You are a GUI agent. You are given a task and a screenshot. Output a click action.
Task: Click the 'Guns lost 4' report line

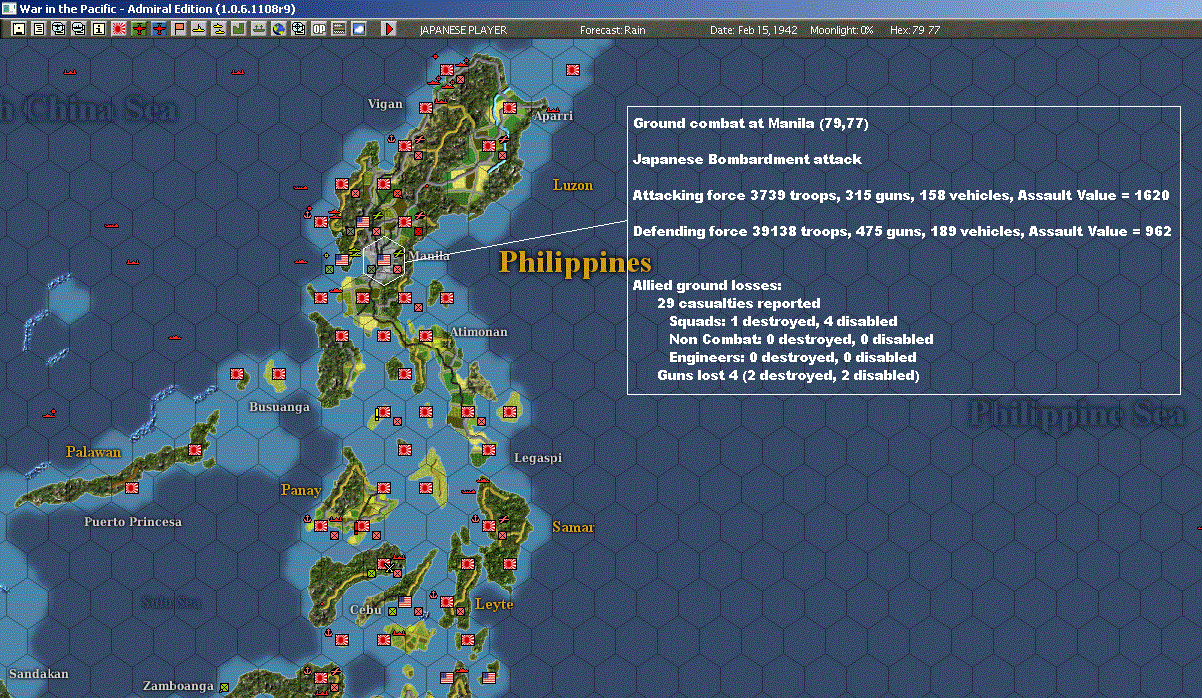coord(788,376)
